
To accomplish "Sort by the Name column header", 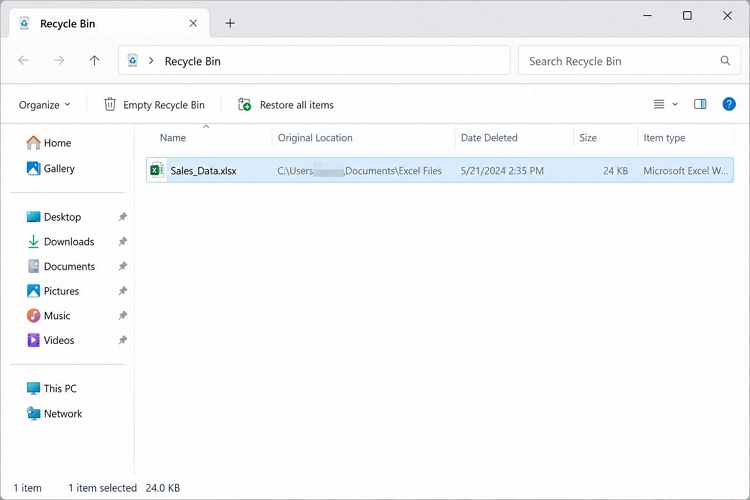I will tap(173, 138).
